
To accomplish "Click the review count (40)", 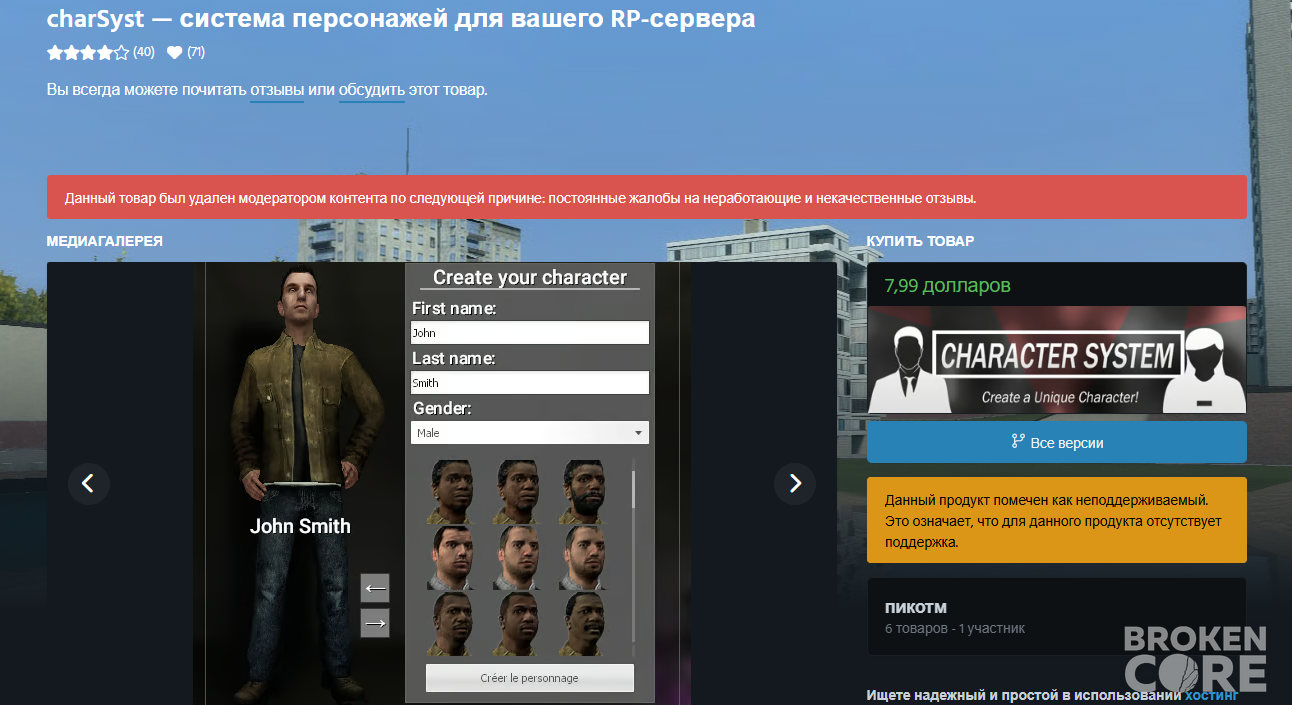I will 144,52.
